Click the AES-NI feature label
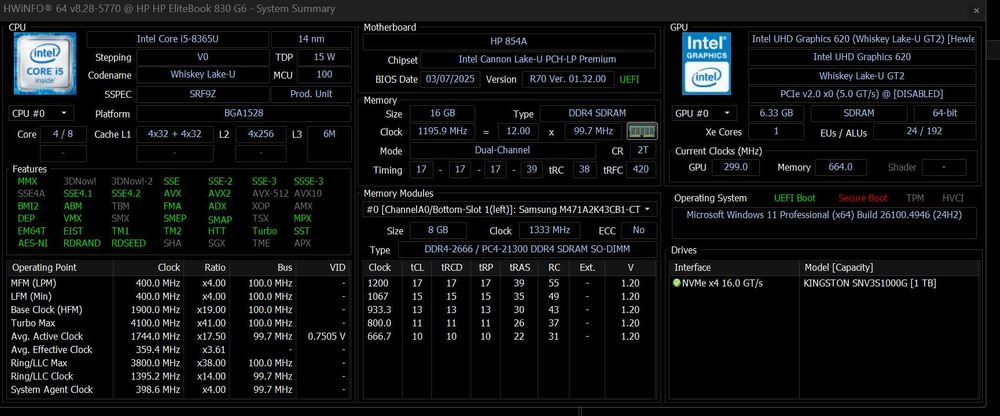 [x=32, y=243]
